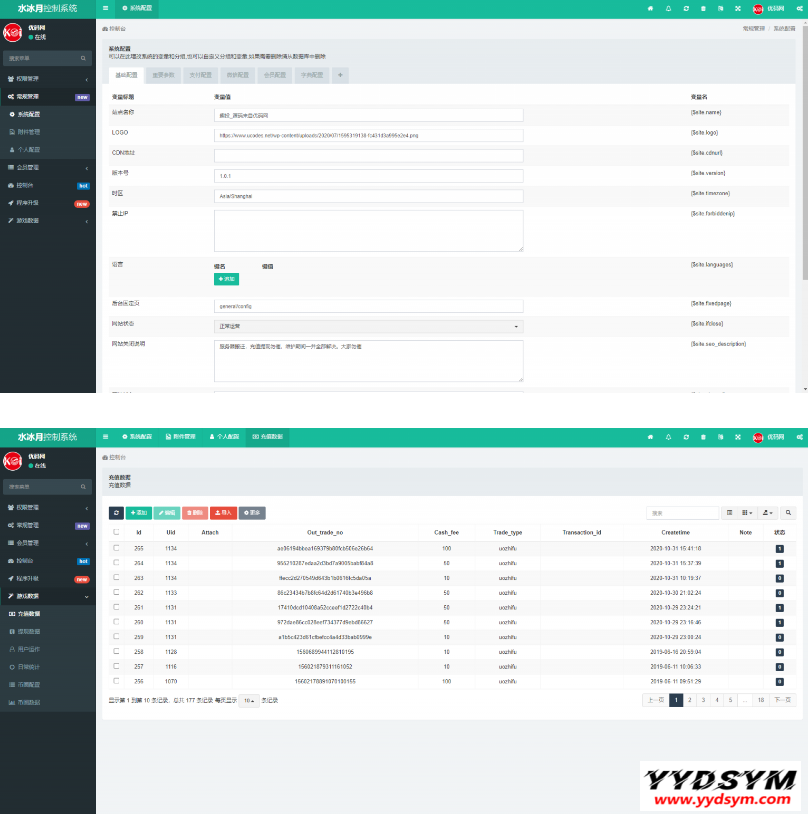Check the row checkbox for Id 250
The width and height of the screenshot is (808, 814).
coord(117,623)
